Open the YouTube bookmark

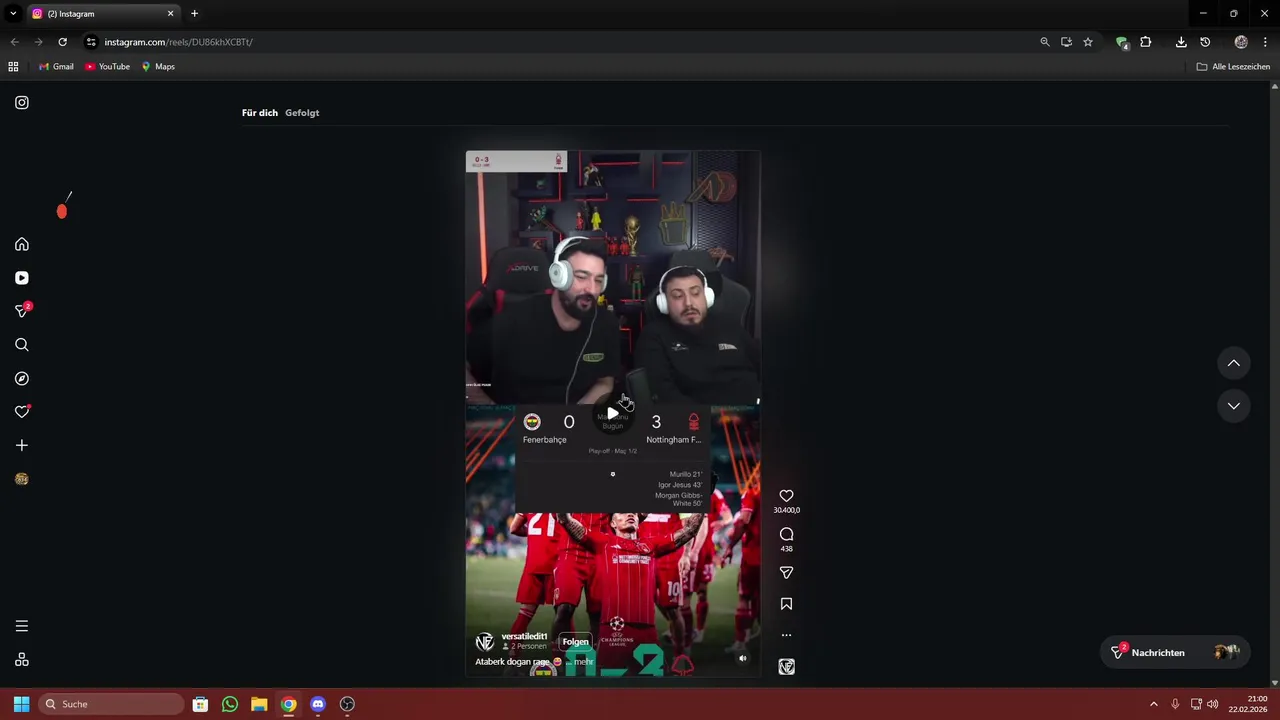tap(107, 66)
